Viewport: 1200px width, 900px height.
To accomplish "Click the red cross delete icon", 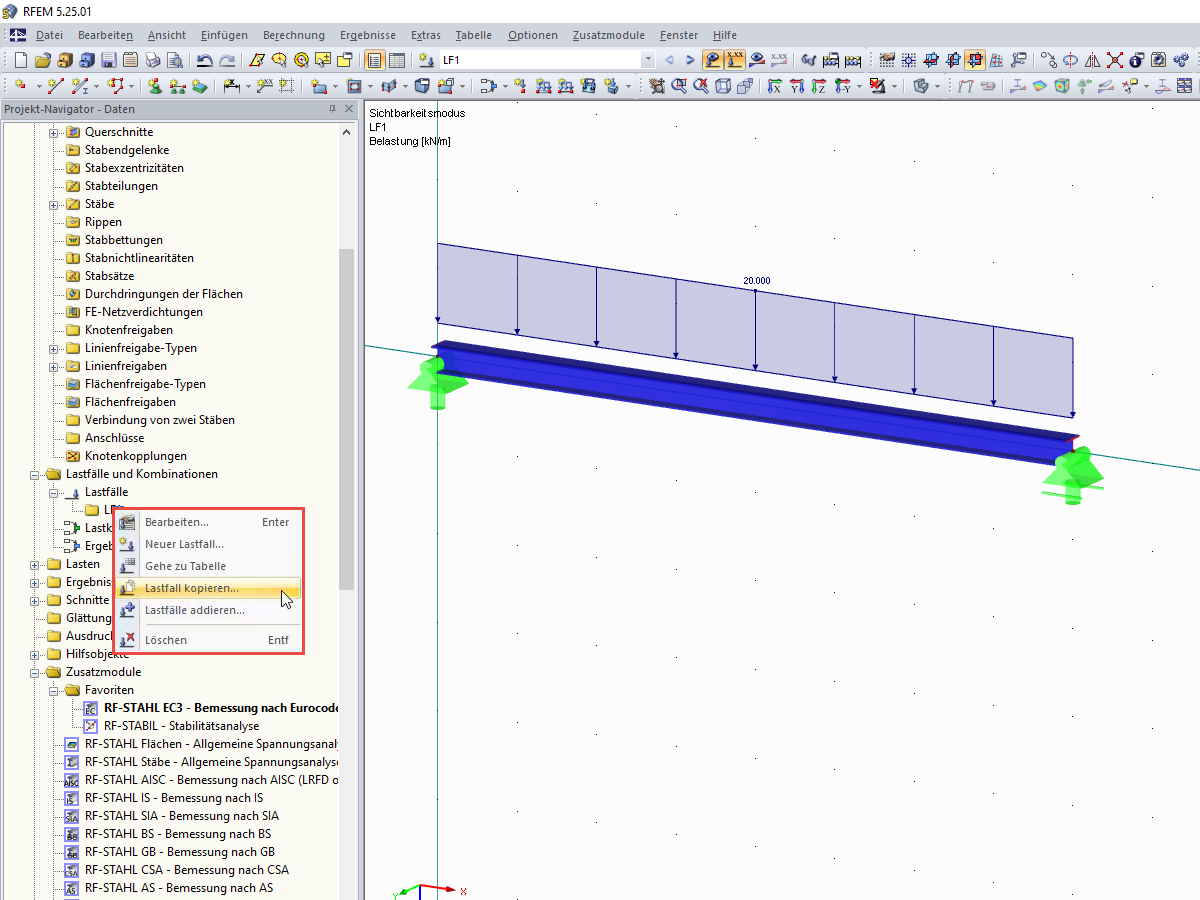I will pyautogui.click(x=1114, y=60).
